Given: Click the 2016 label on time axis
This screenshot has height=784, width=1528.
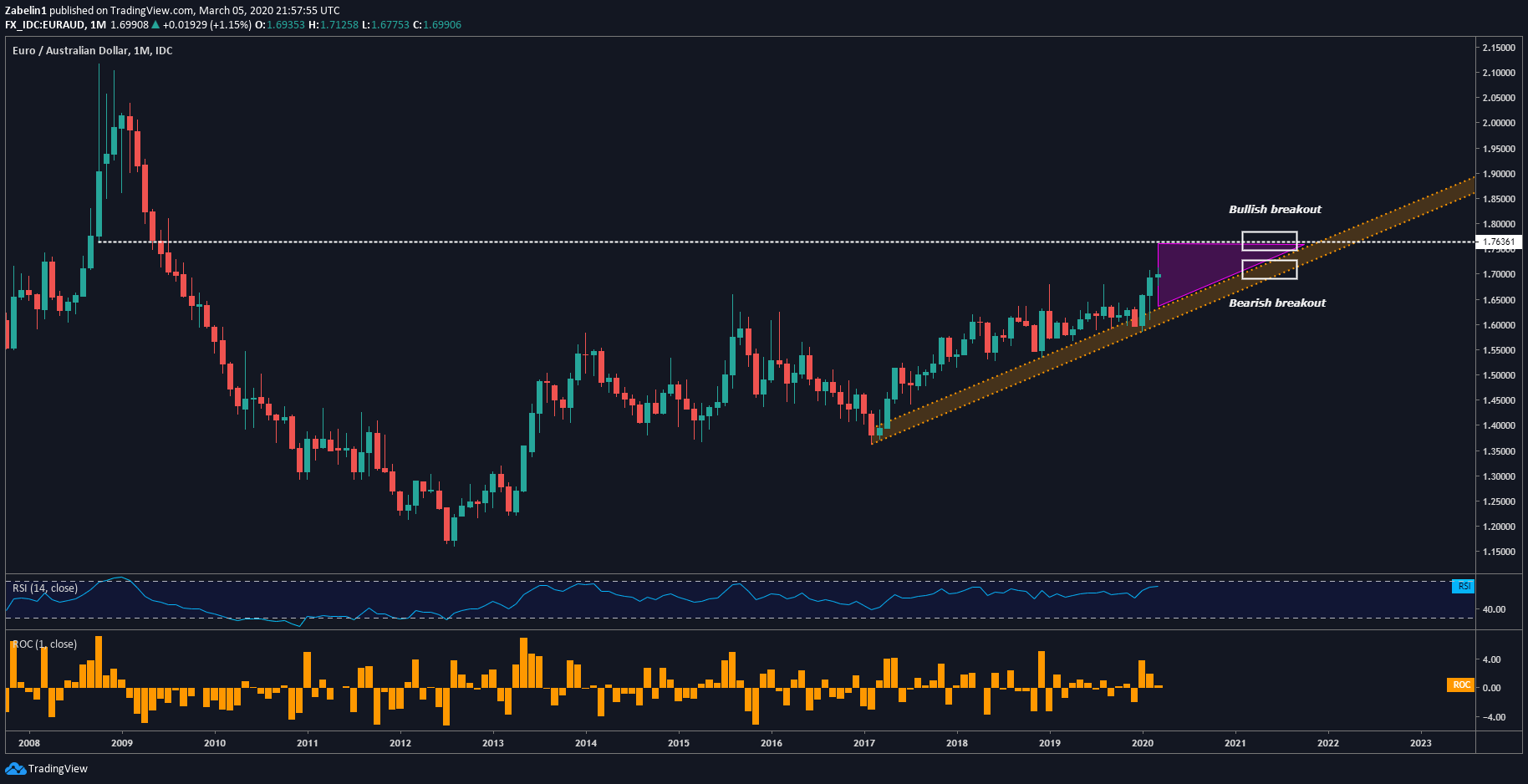Looking at the screenshot, I should pos(772,743).
